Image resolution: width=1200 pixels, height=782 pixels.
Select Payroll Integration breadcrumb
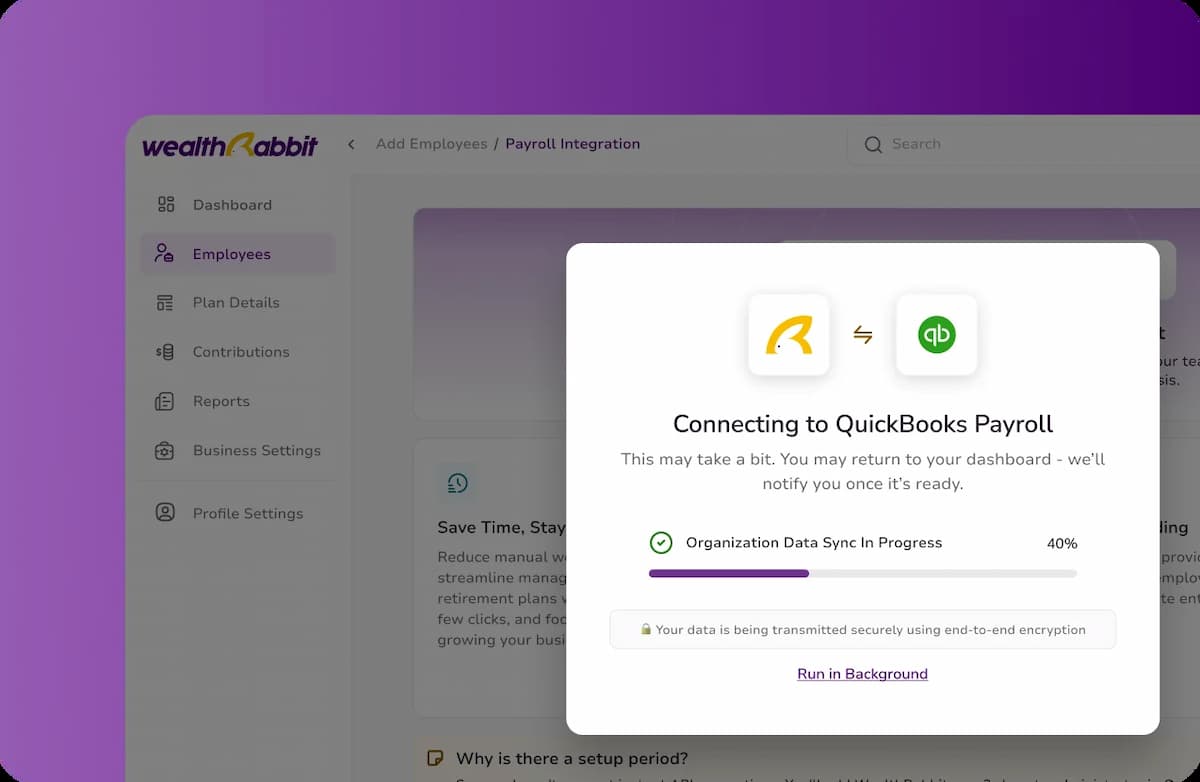[572, 144]
